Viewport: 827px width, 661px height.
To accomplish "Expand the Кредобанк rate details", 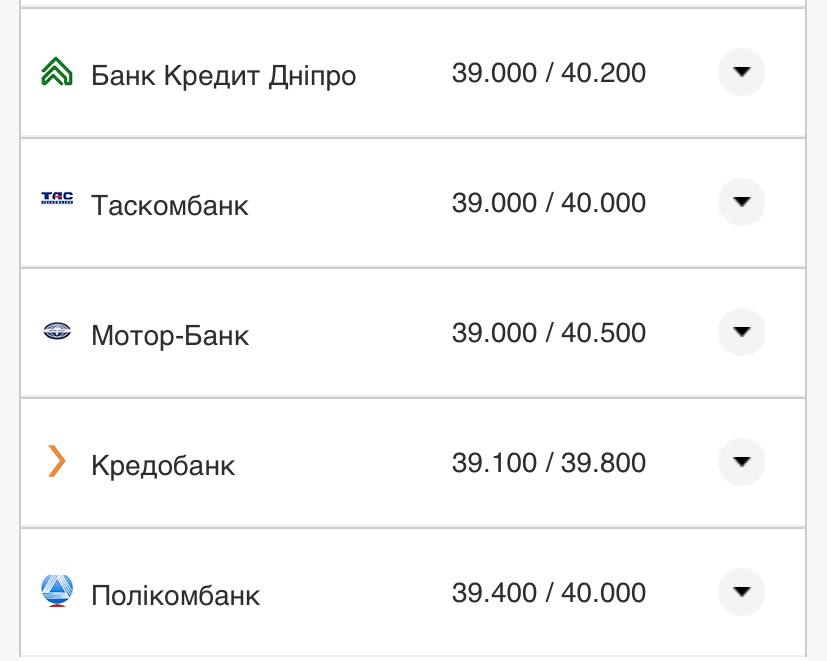I will (741, 462).
